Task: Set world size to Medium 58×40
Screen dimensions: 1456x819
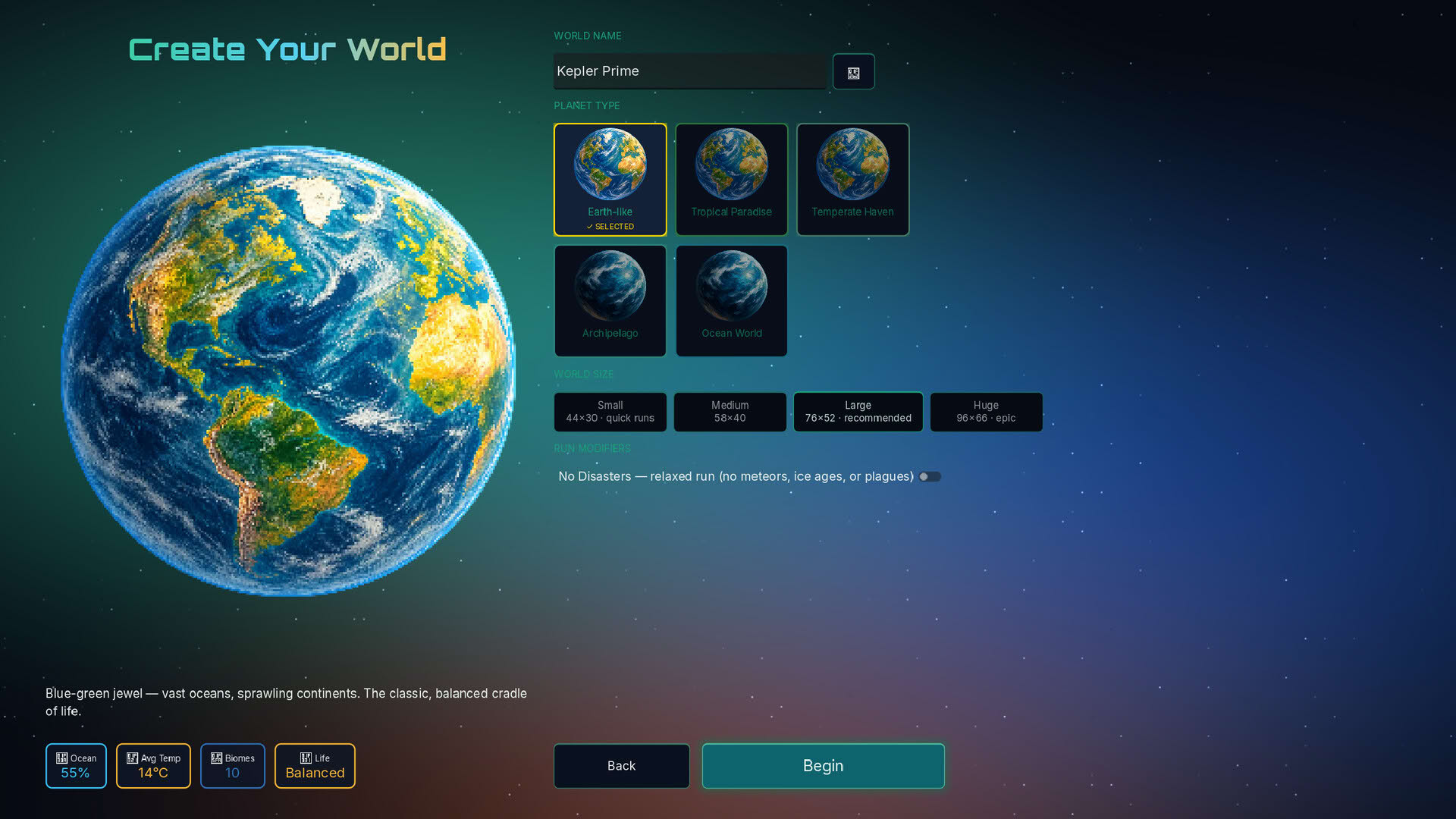Action: pyautogui.click(x=730, y=412)
